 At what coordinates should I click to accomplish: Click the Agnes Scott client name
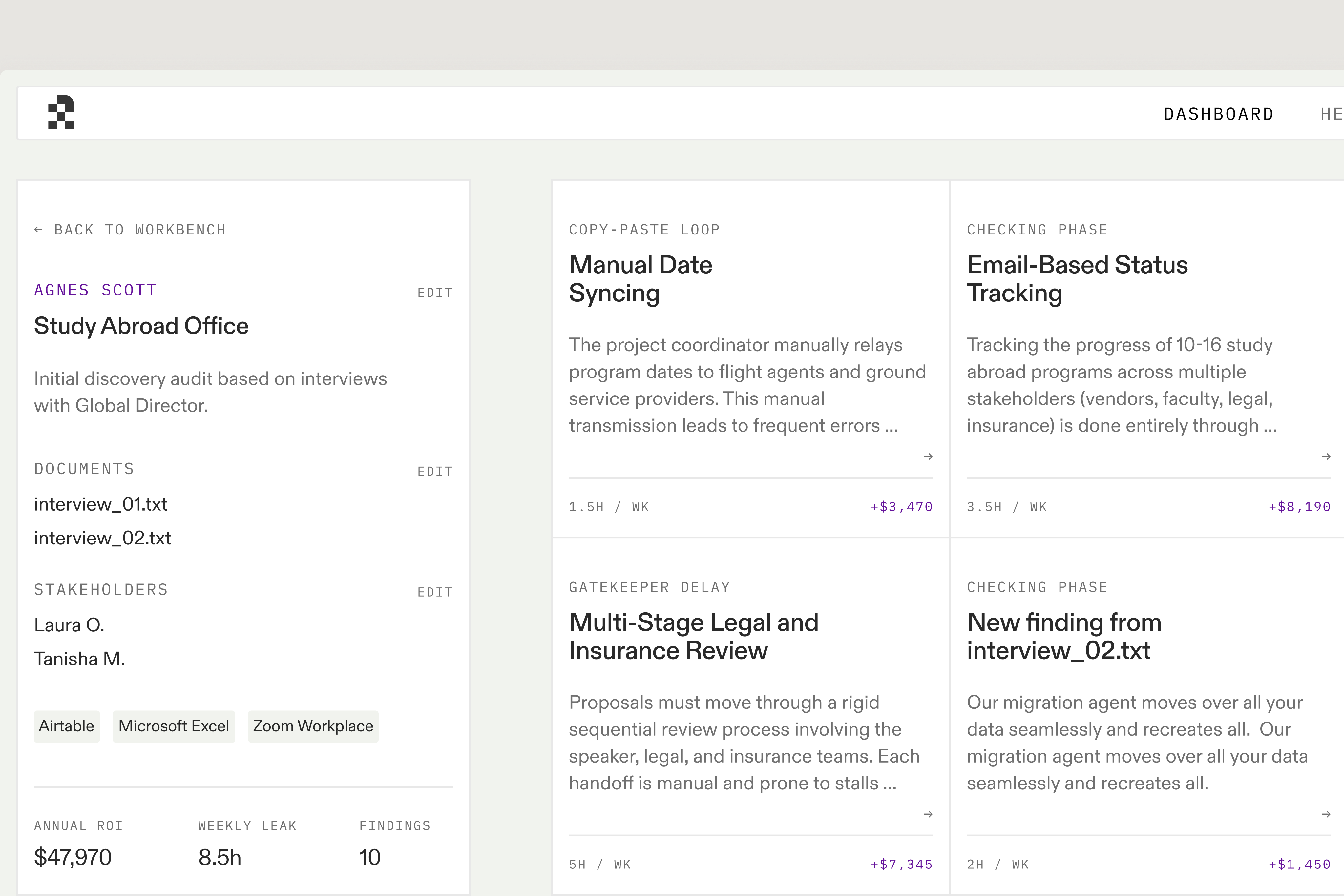95,290
